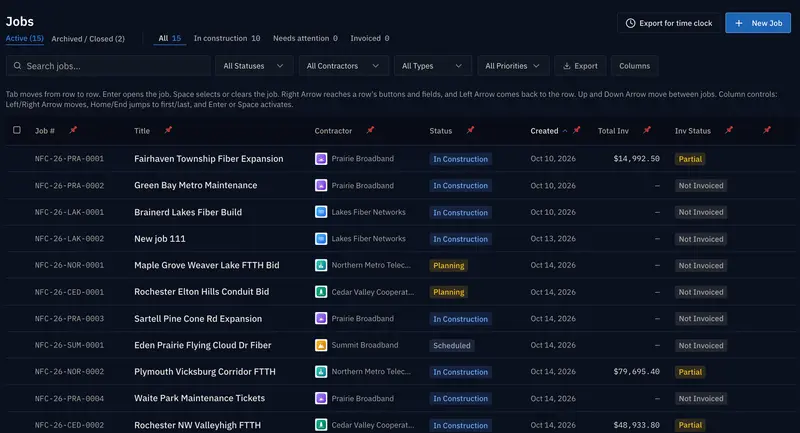
Task: Open the All Types dropdown
Action: (433, 66)
